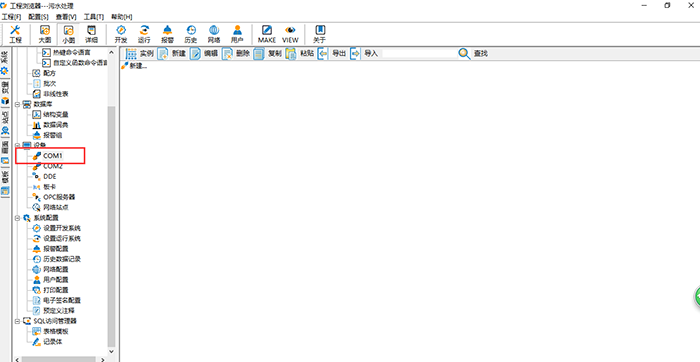
Task: Click the 查找 magnifier icon
Action: (x=464, y=54)
